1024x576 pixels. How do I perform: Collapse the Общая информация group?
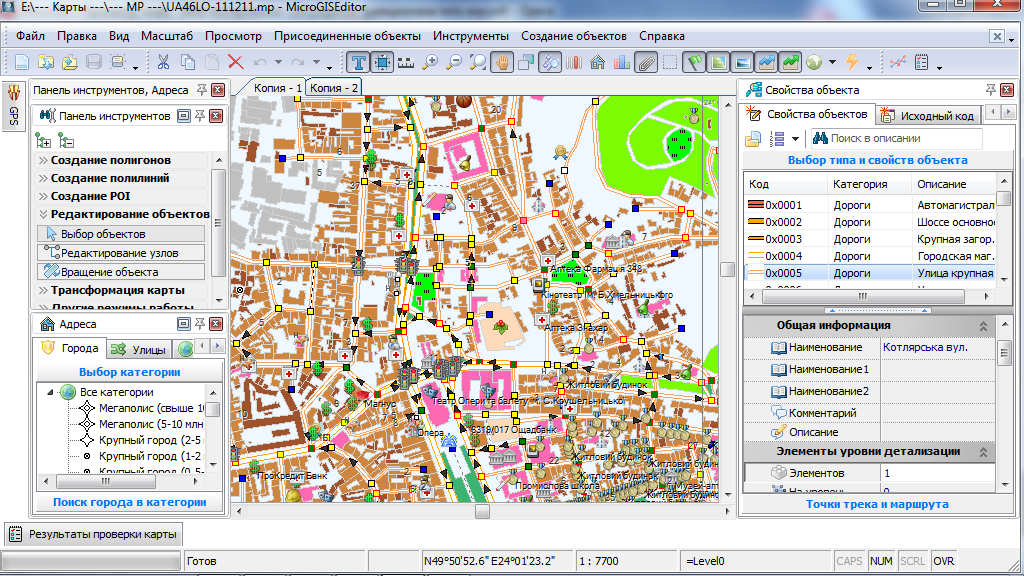(982, 326)
